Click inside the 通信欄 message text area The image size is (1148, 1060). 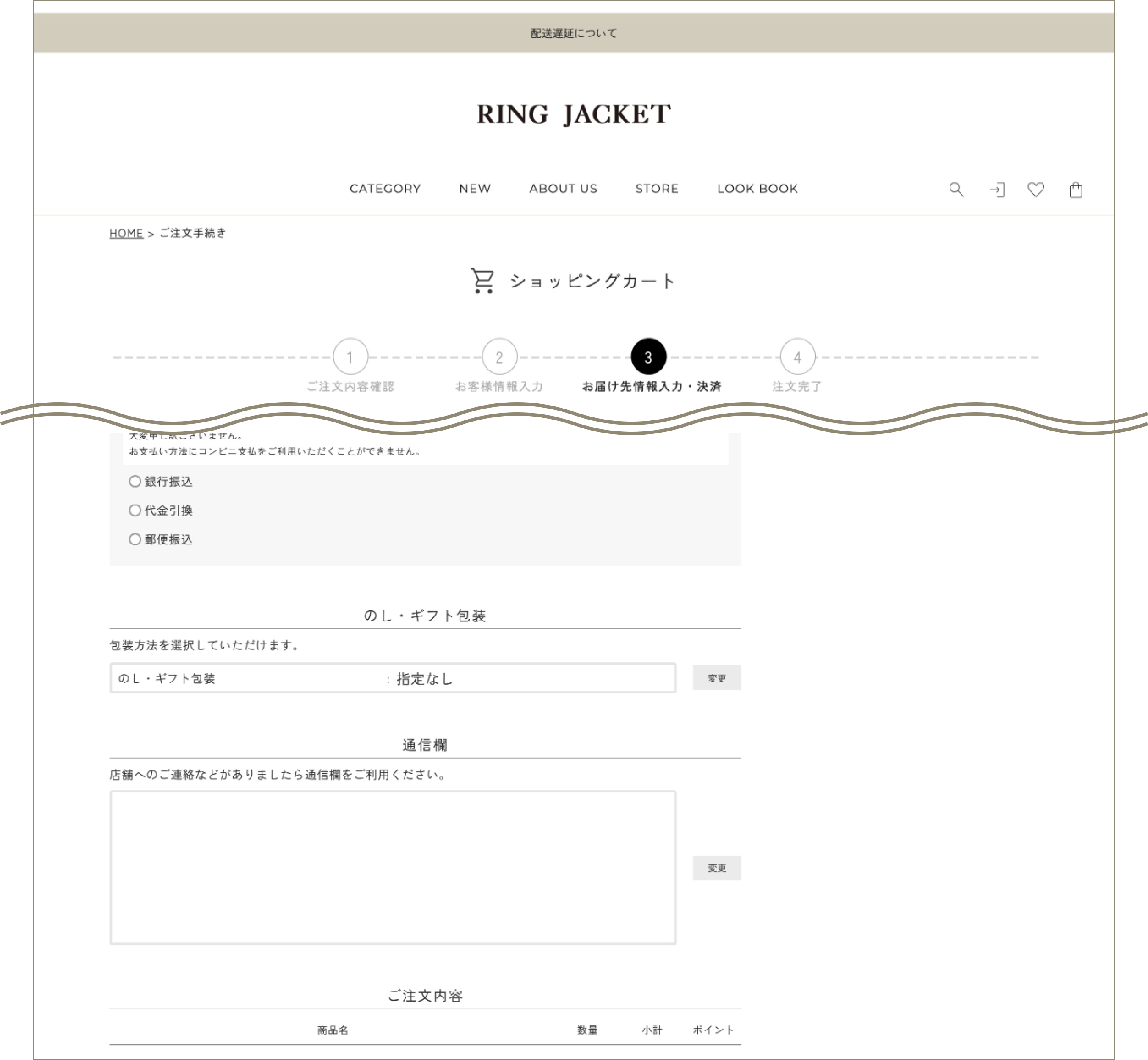[x=393, y=867]
